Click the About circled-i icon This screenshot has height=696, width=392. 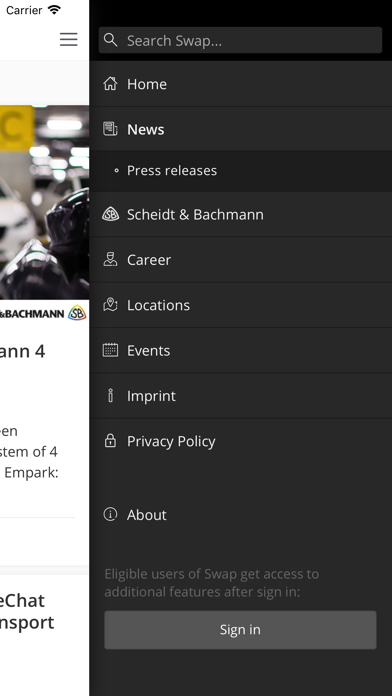coord(110,514)
